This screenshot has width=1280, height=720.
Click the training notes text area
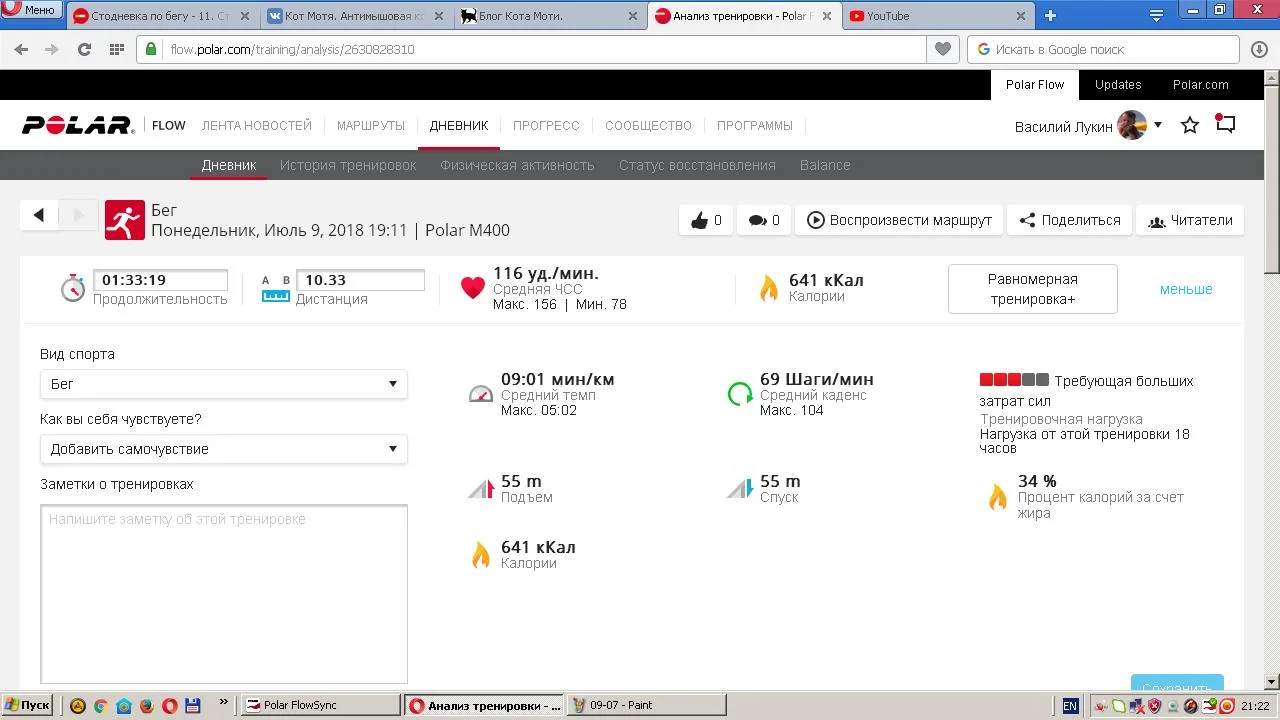(x=223, y=594)
